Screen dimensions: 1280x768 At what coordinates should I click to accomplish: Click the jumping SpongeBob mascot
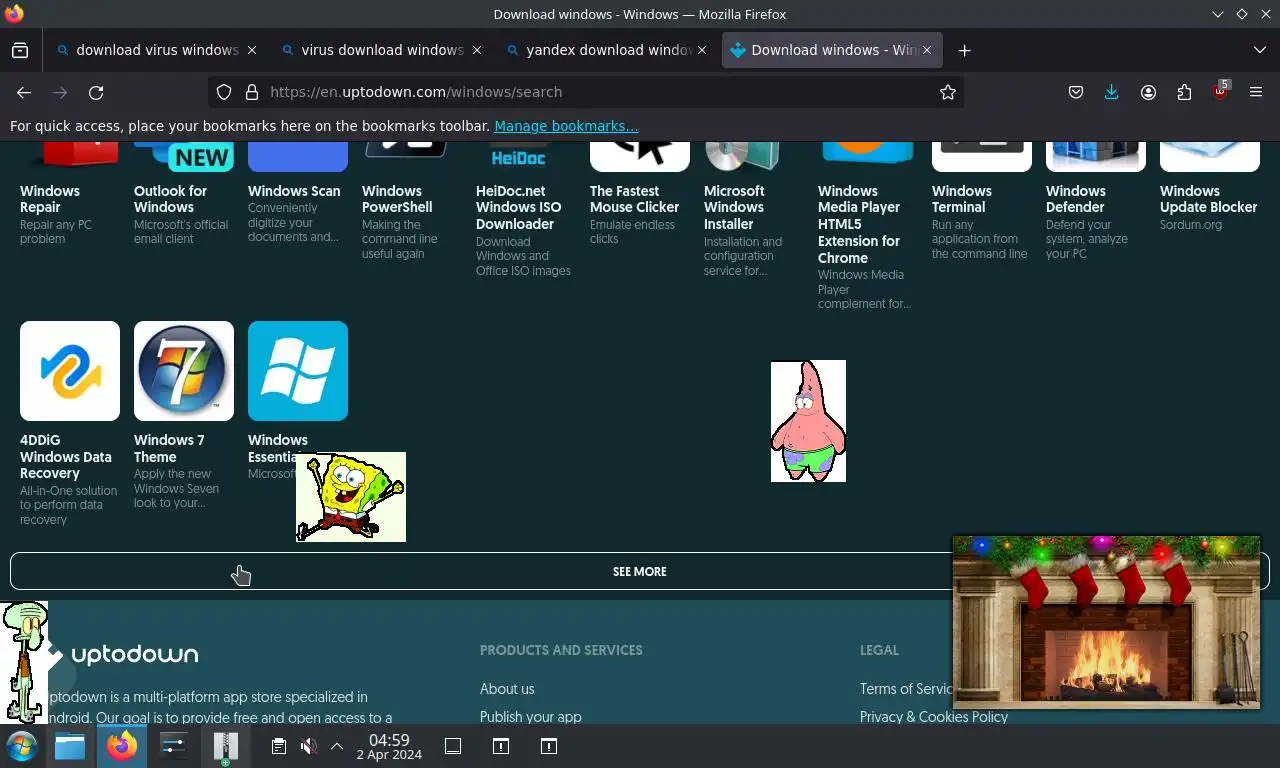point(351,497)
